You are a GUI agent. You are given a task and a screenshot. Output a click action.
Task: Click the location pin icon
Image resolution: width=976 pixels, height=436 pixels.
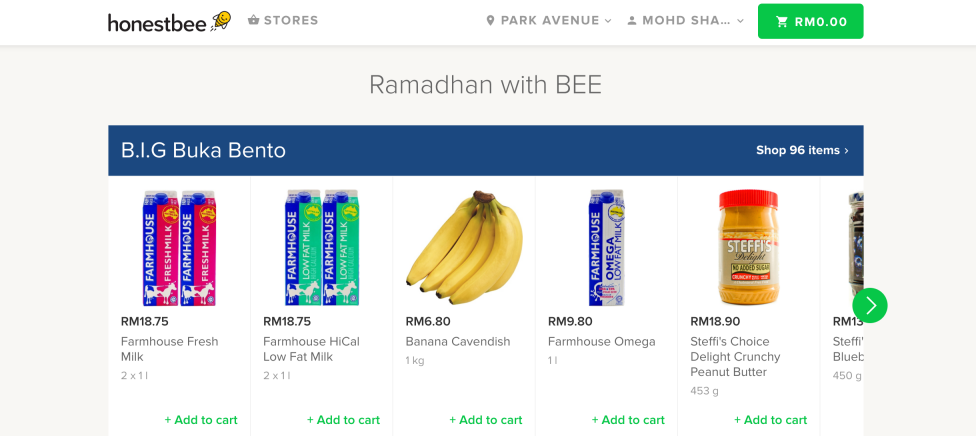pyautogui.click(x=490, y=21)
